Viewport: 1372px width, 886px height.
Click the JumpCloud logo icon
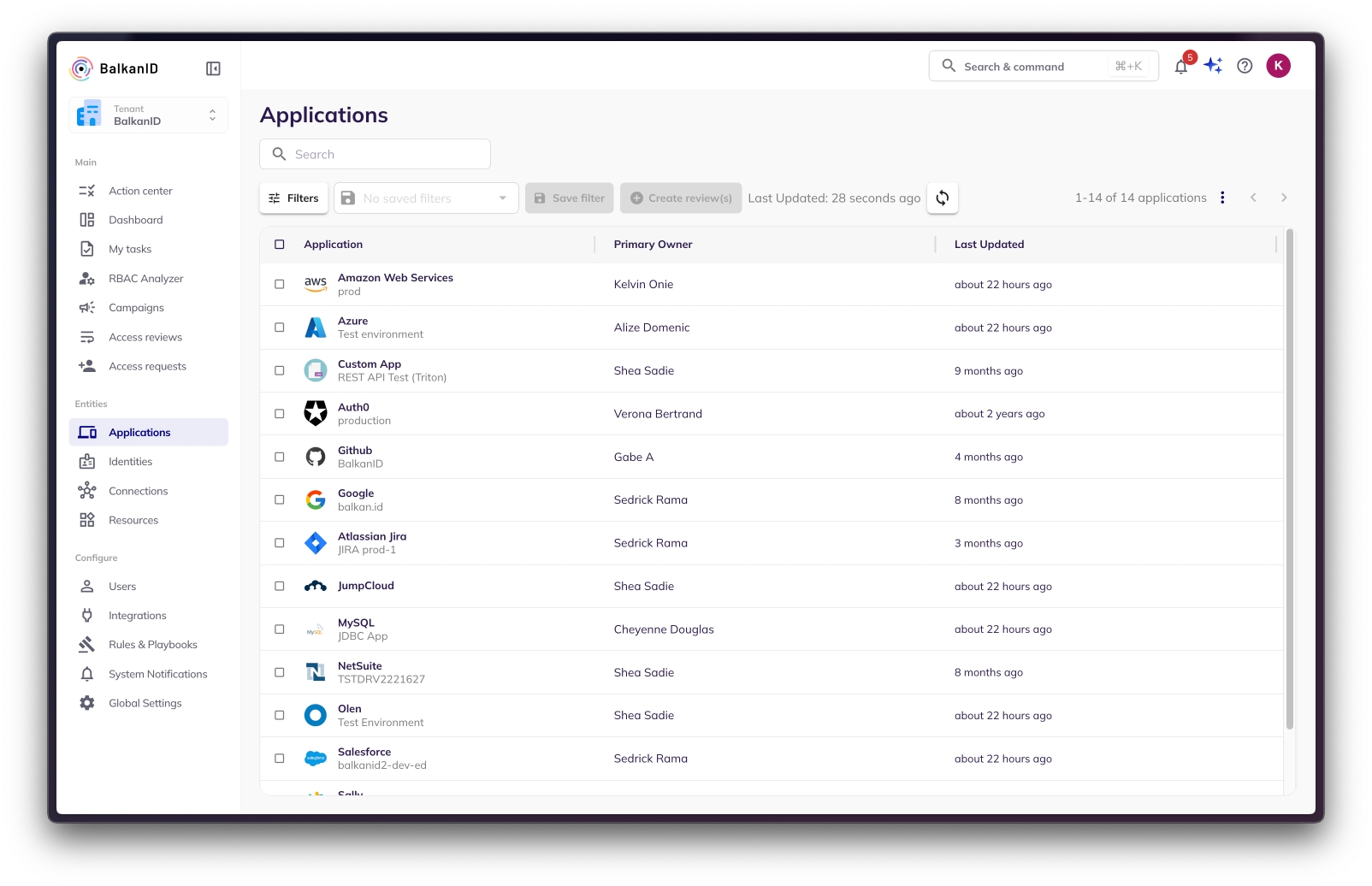coord(316,586)
